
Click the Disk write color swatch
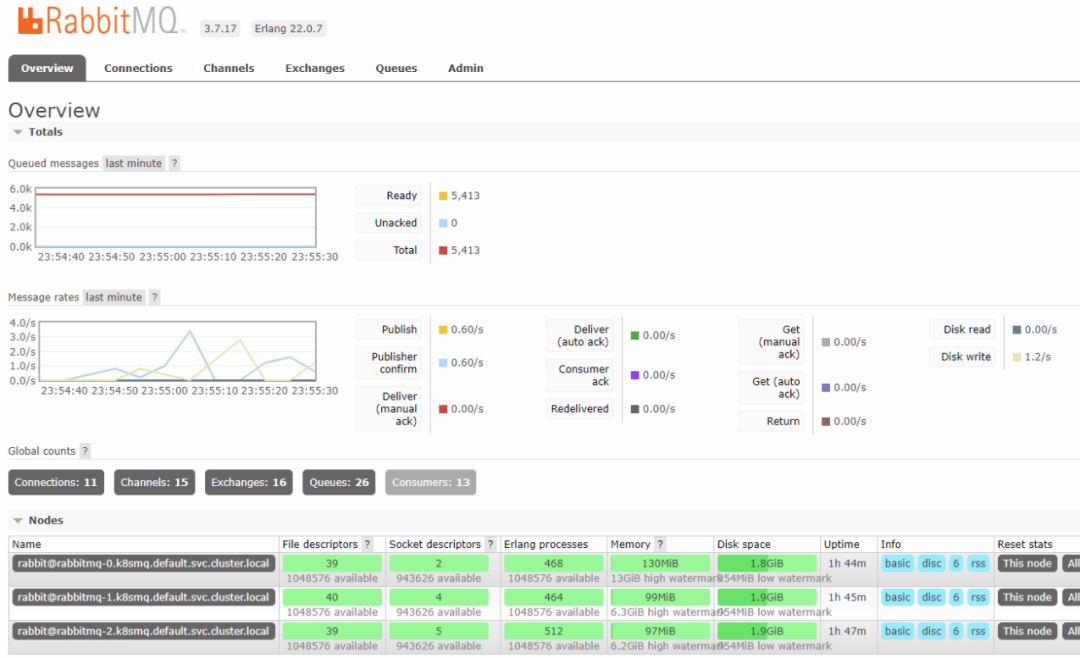(1017, 357)
